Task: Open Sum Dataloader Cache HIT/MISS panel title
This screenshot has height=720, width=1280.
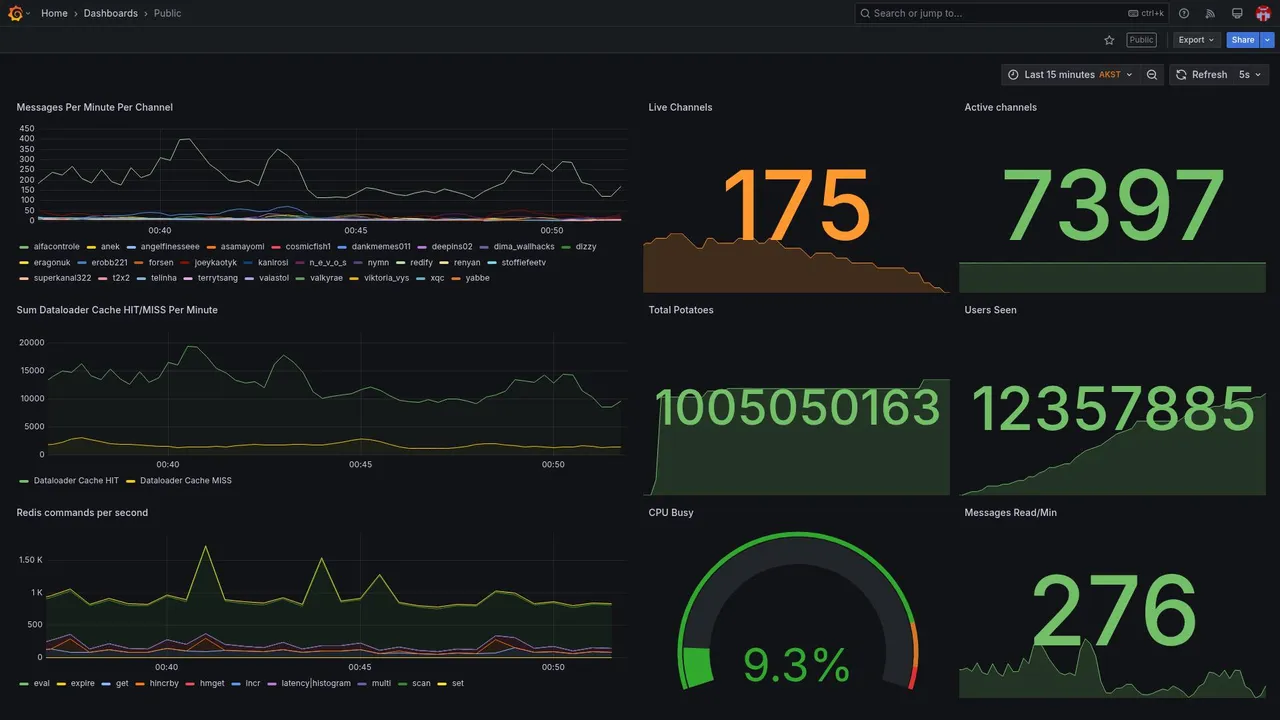Action: click(x=117, y=310)
